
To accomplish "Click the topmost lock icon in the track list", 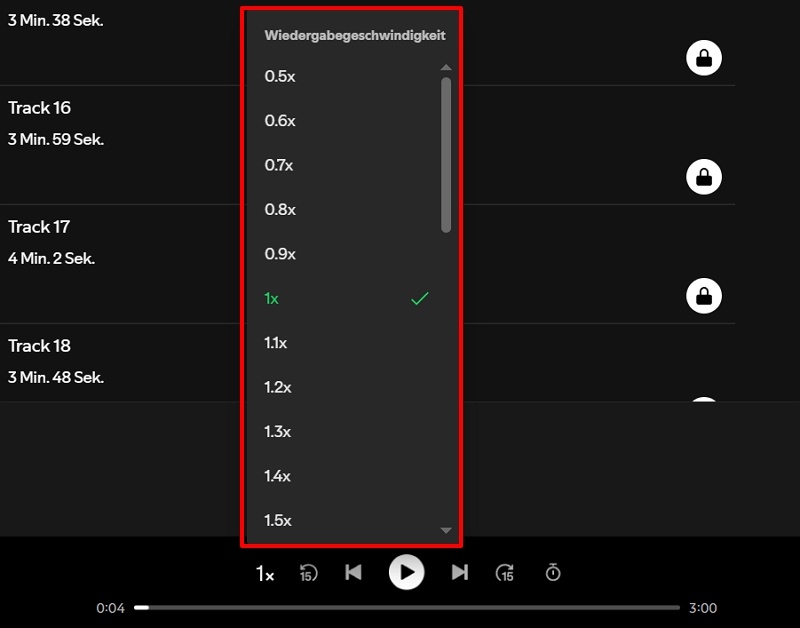I will [704, 57].
